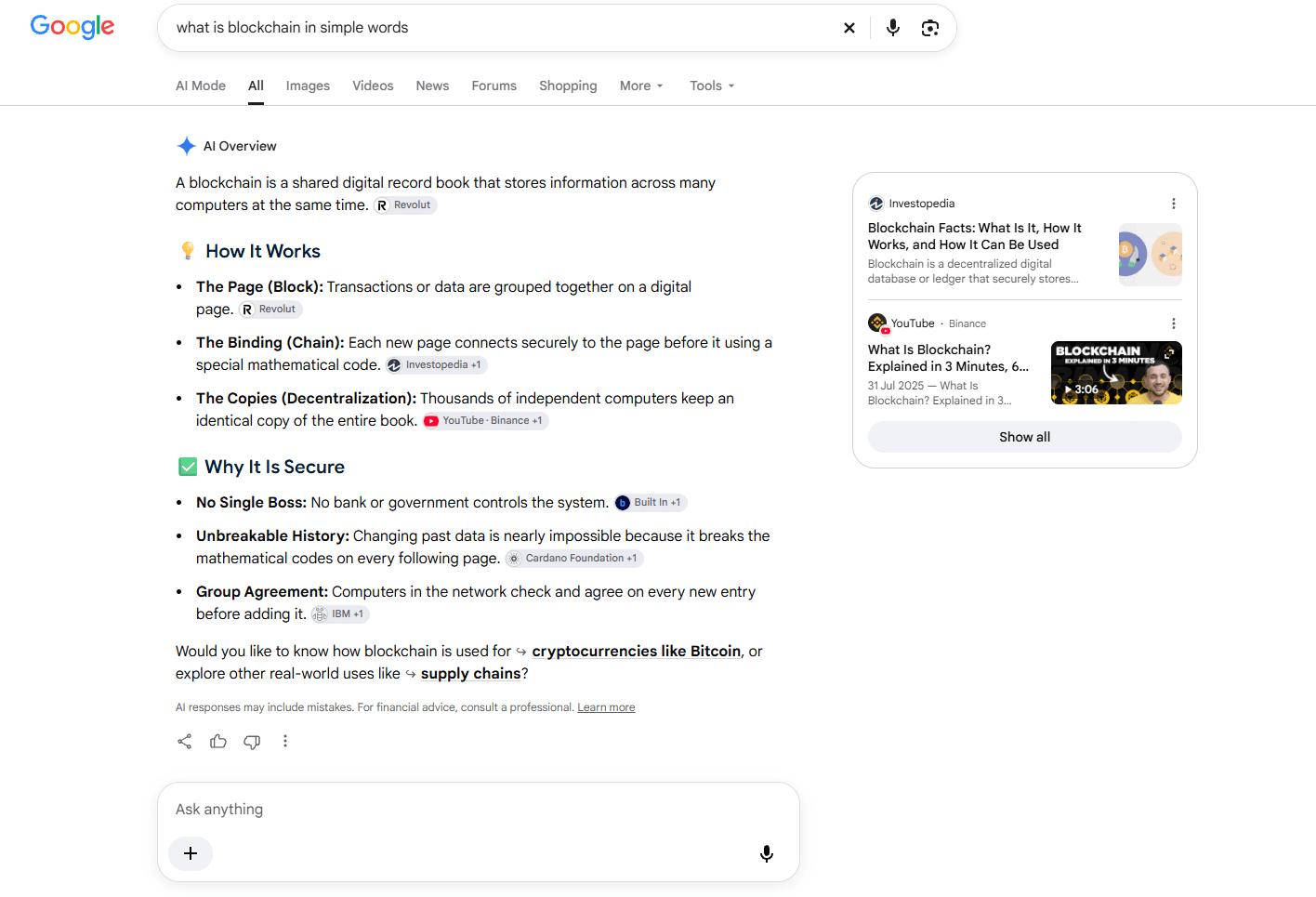1316x897 pixels.
Task: Follow 'cryptocurrencies like Bitcoin' link
Action: [637, 652]
